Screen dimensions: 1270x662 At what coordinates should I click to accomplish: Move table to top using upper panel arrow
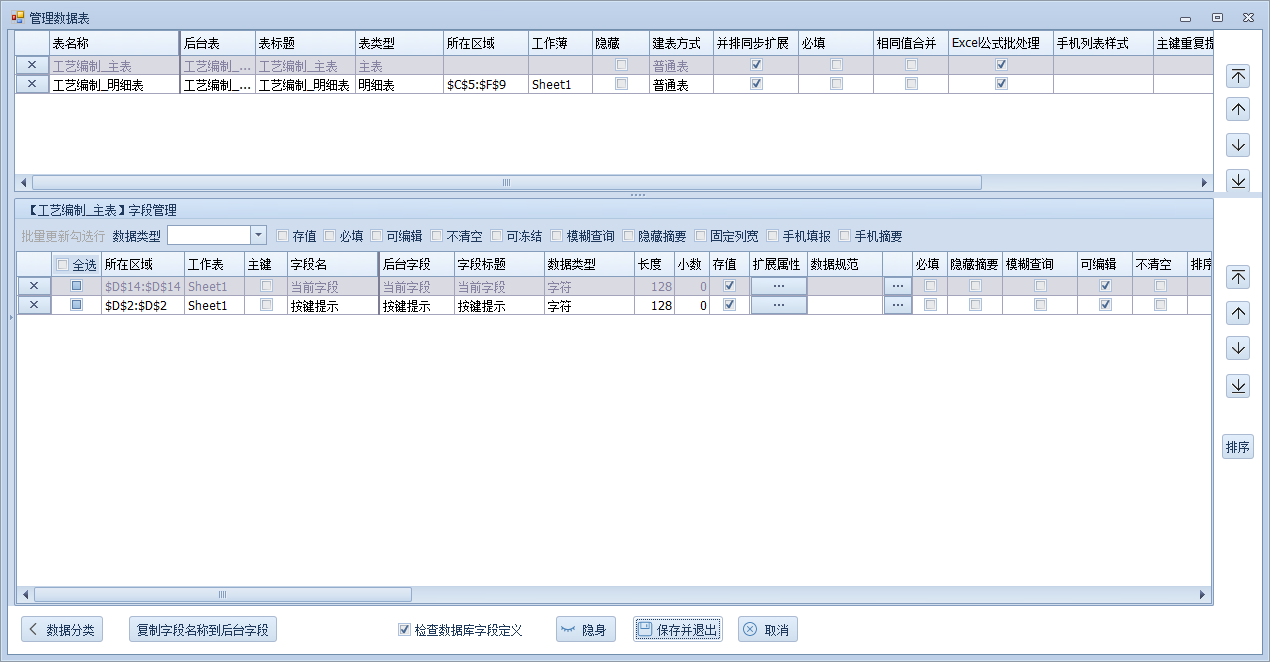coord(1238,77)
